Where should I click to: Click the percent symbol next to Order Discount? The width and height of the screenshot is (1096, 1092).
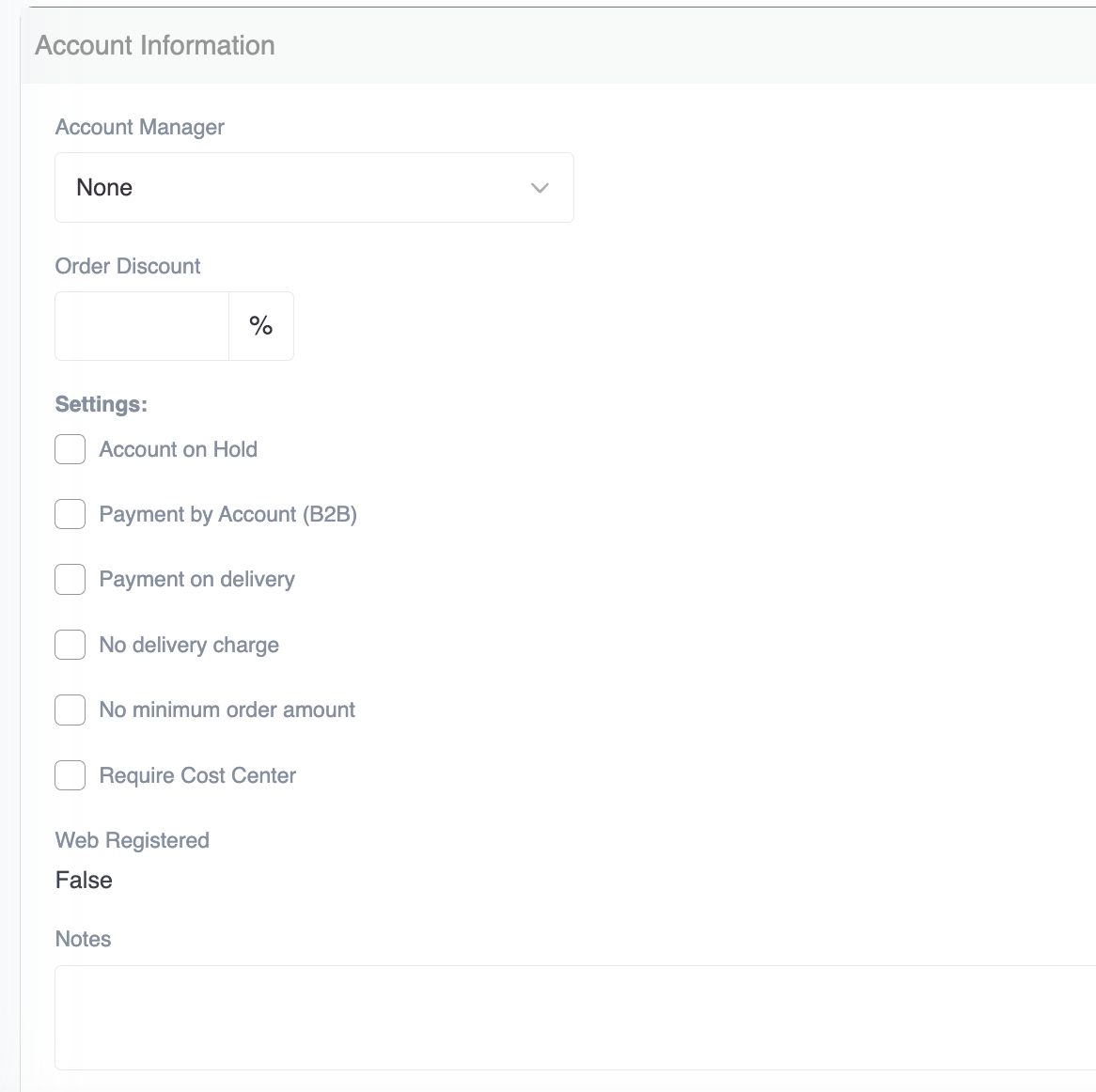(x=261, y=325)
